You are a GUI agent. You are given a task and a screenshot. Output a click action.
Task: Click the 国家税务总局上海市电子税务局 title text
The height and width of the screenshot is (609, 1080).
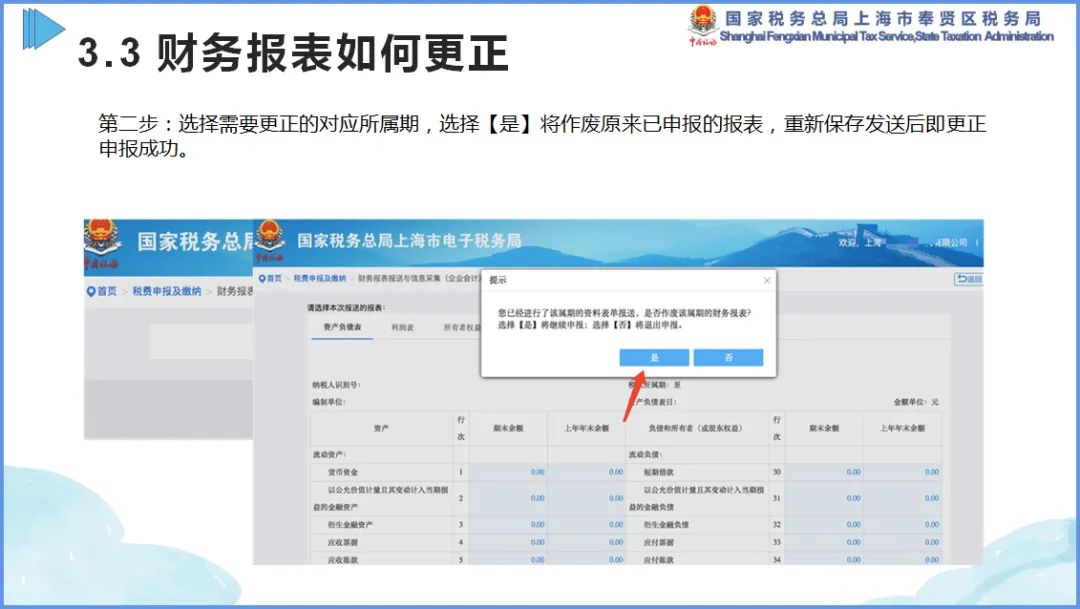click(x=409, y=240)
